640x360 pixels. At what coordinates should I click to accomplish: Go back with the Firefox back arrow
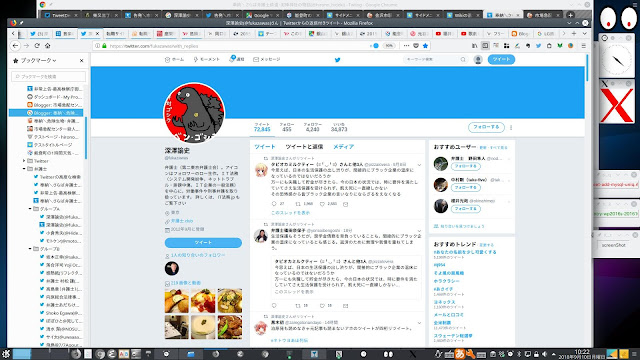tap(16, 46)
